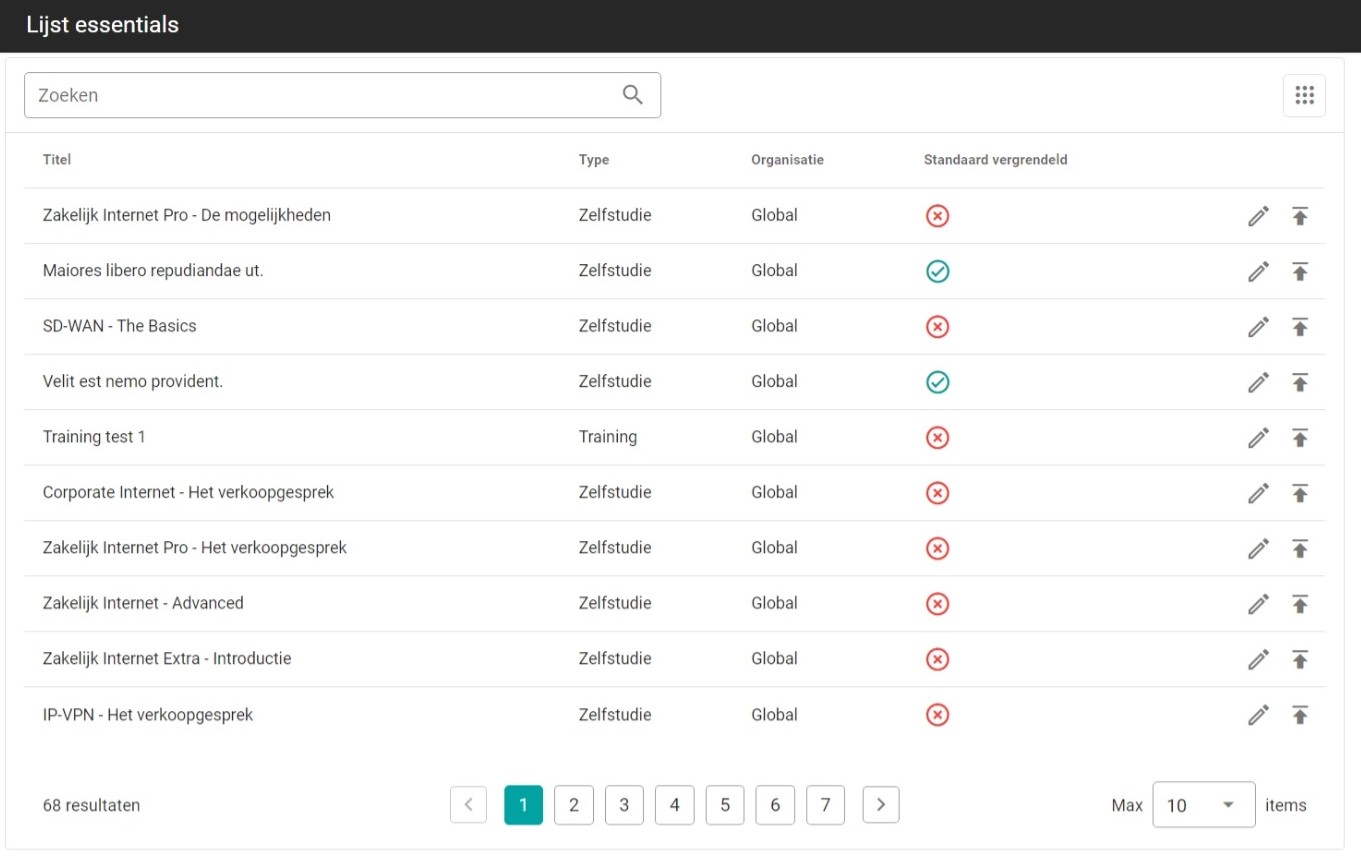Edit the SD-WAN - The Basics row
Screen dimensions: 1361x859
[1258, 327]
